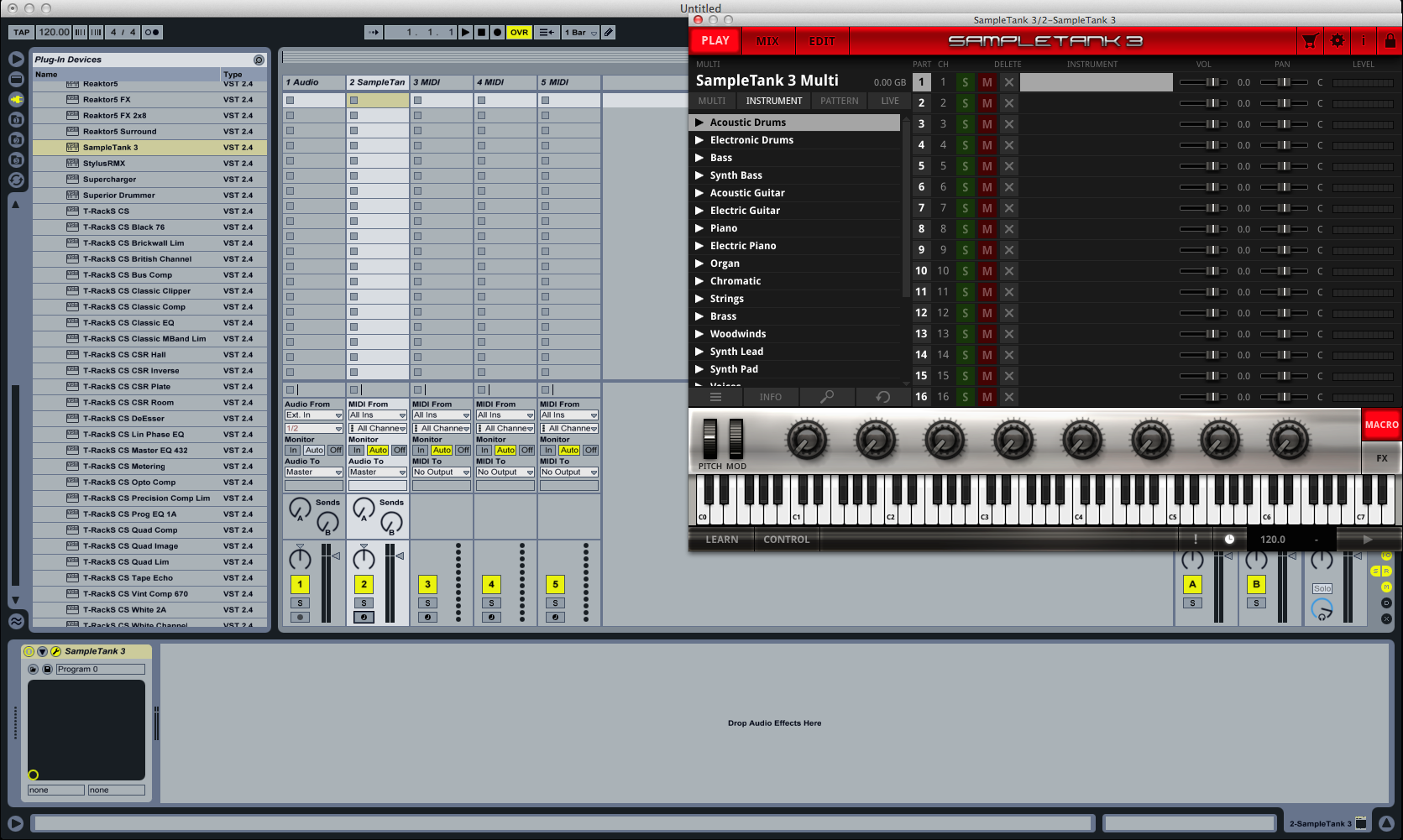Click the SampleTank lock icon
Screen dimensions: 1403x840
[1390, 40]
